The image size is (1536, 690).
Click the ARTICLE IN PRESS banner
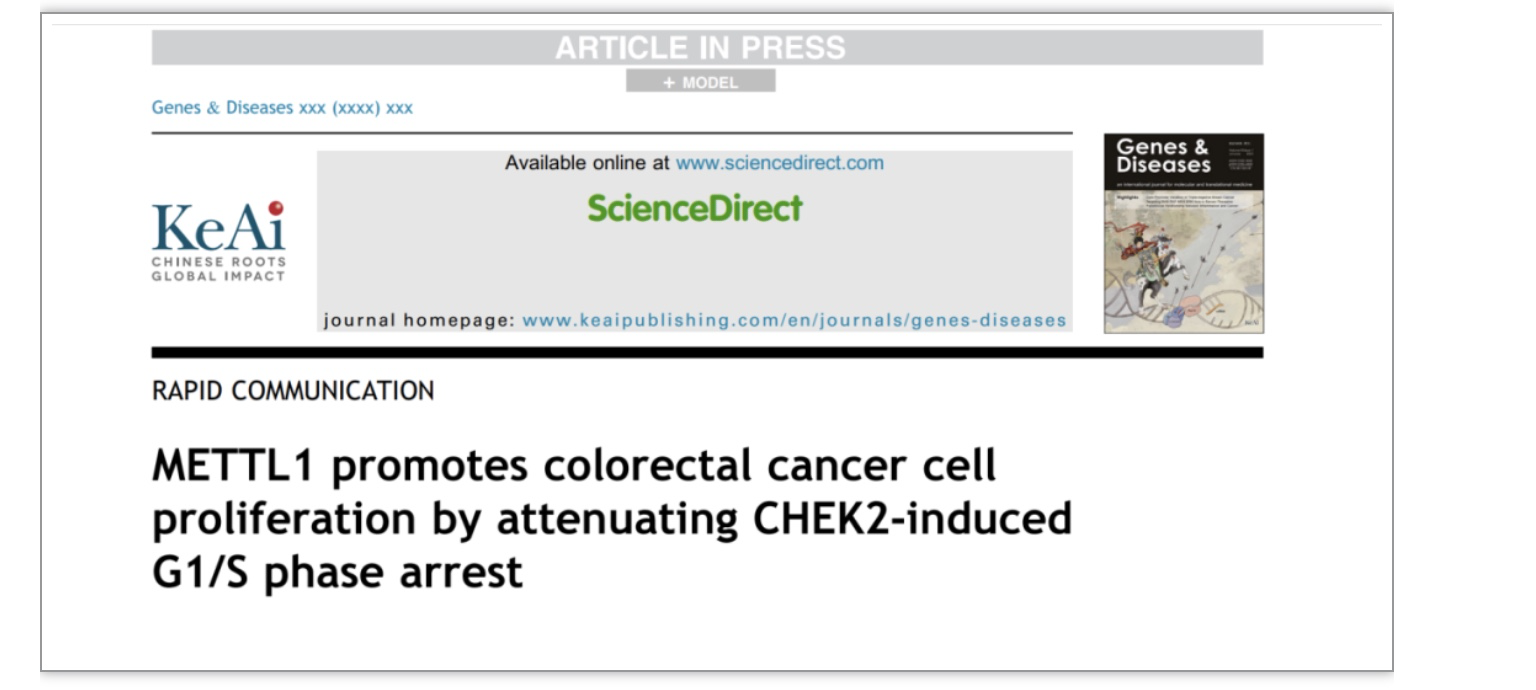coord(707,47)
